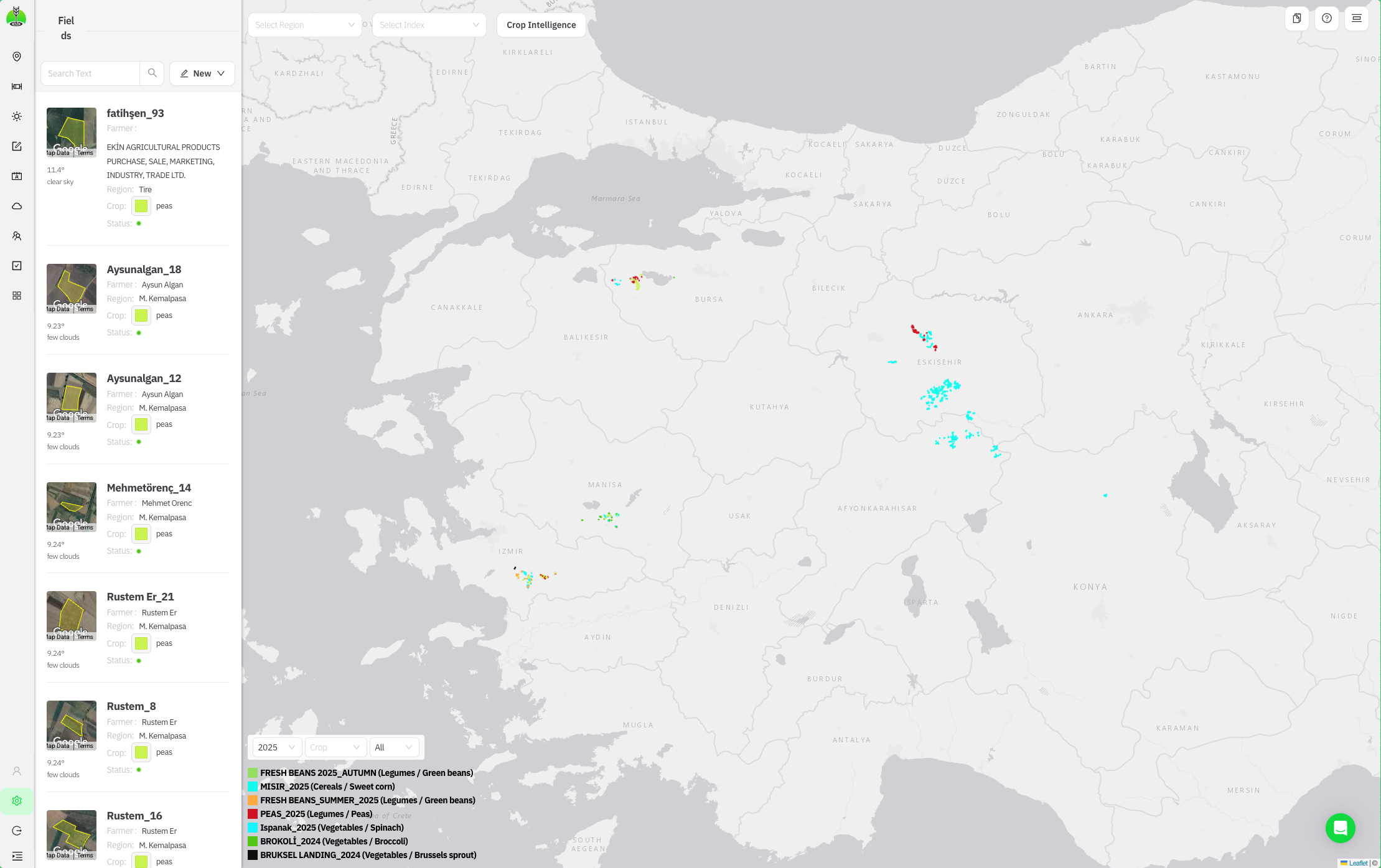Viewport: 1381px width, 868px height.
Task: Select the Aysunalgan_18 field entry
Action: pos(144,269)
